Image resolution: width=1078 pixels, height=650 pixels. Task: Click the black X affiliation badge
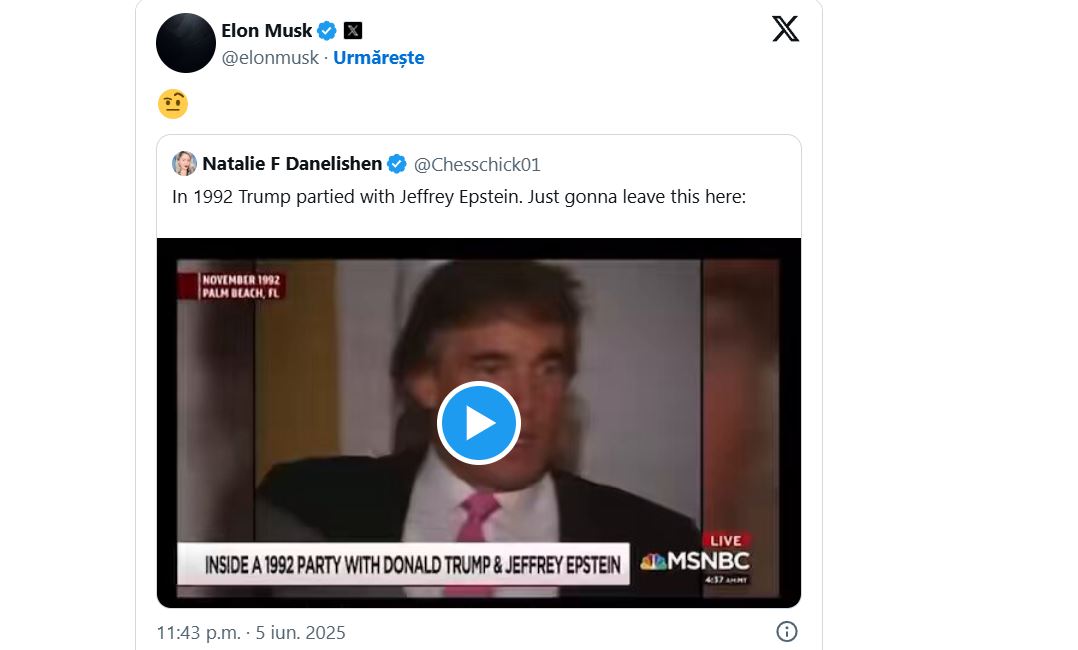click(353, 30)
